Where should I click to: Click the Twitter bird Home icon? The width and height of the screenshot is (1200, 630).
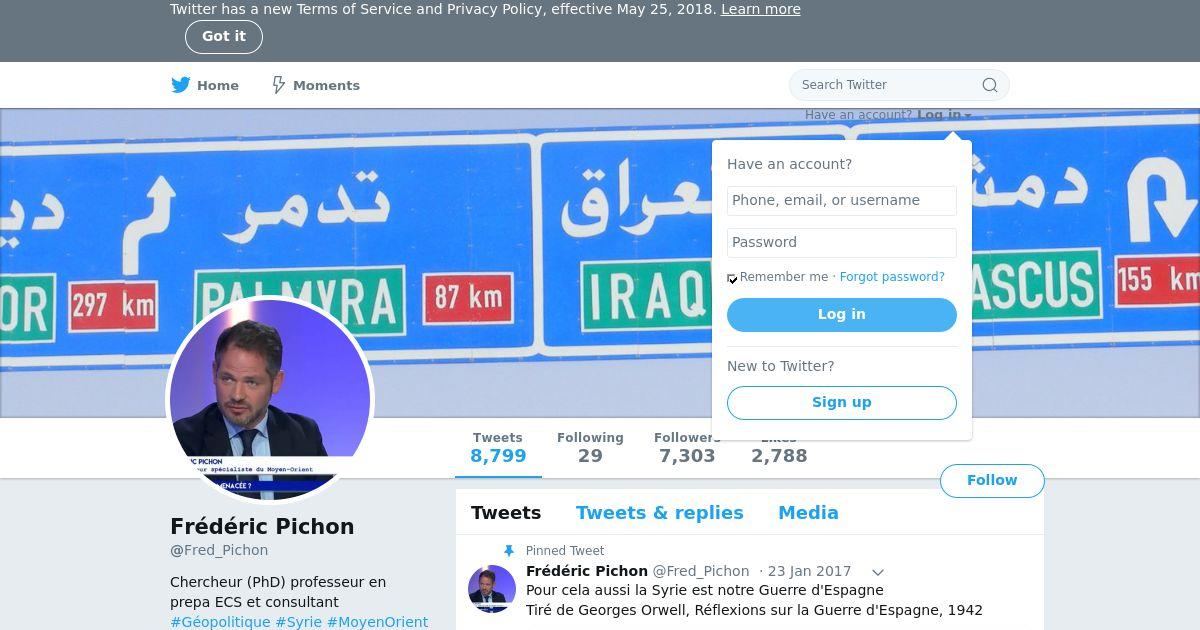pos(180,85)
